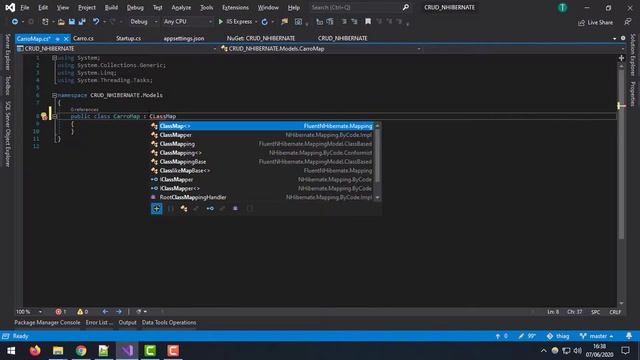
Task: Open the Output panel tab
Action: (127, 322)
